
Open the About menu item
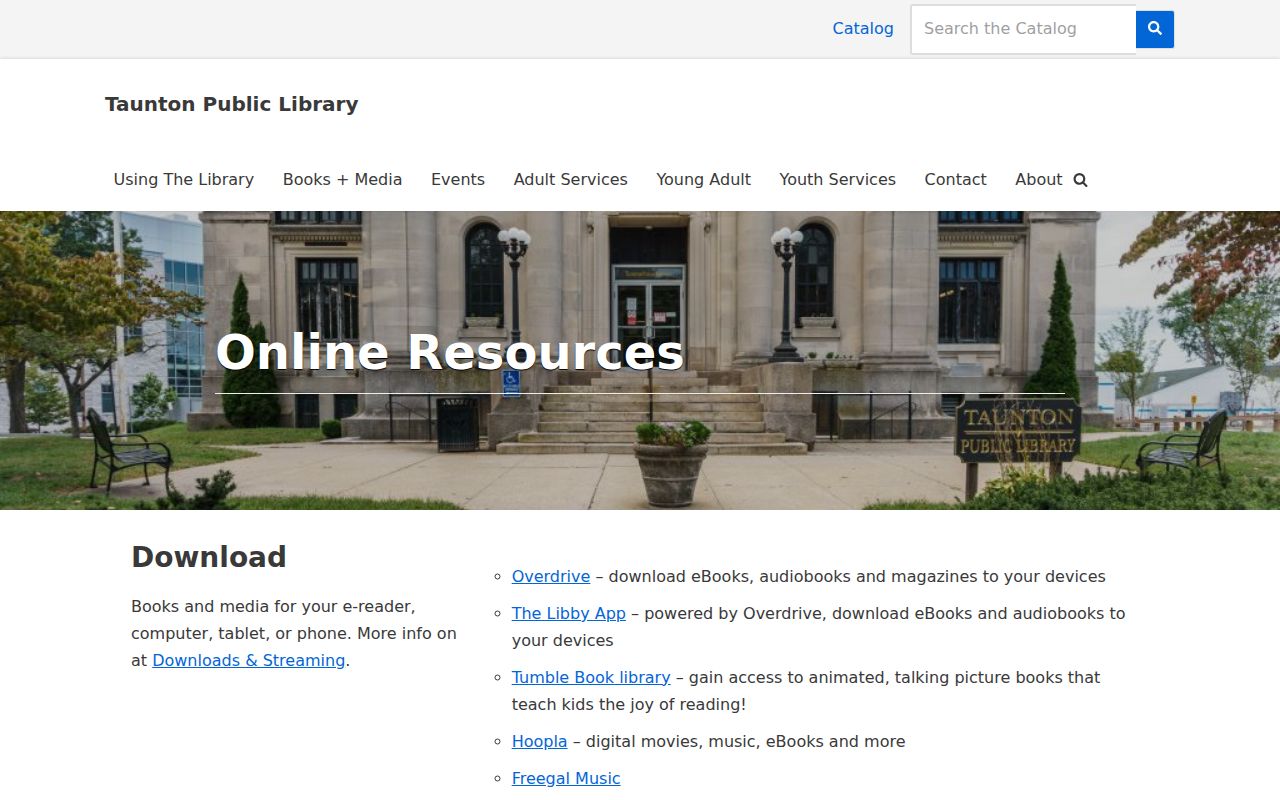pyautogui.click(x=1038, y=180)
